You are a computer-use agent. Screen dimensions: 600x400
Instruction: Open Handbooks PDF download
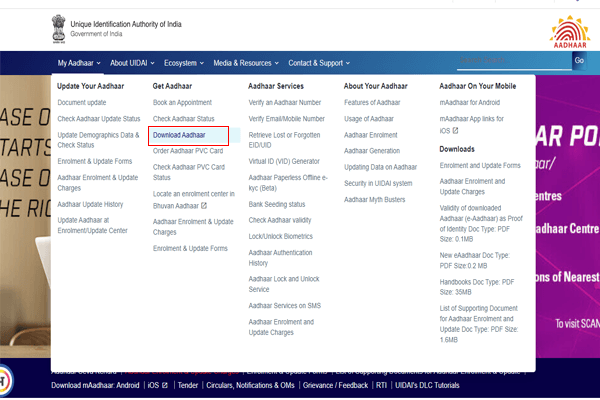pyautogui.click(x=477, y=287)
